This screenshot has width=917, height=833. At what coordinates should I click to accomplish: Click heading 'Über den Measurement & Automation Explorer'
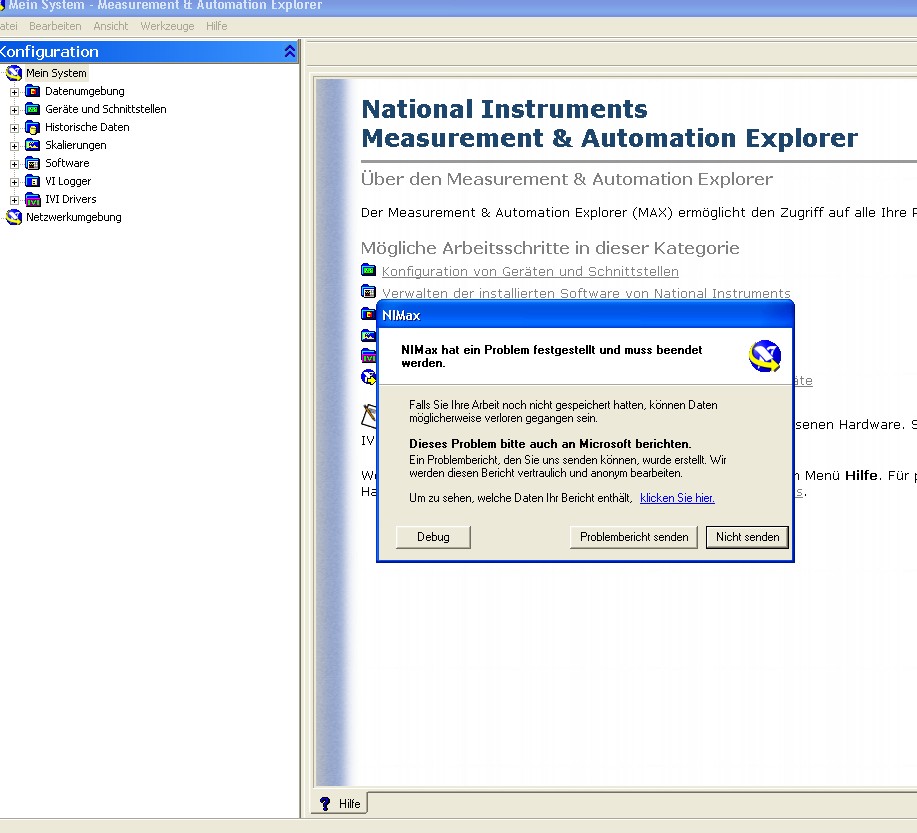(567, 179)
